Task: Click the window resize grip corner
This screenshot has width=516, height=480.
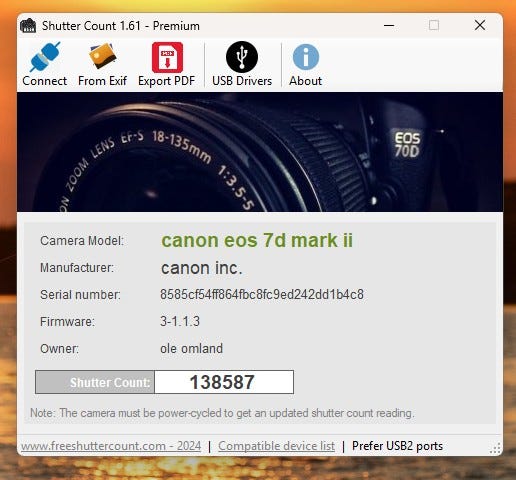Action: coord(496,448)
